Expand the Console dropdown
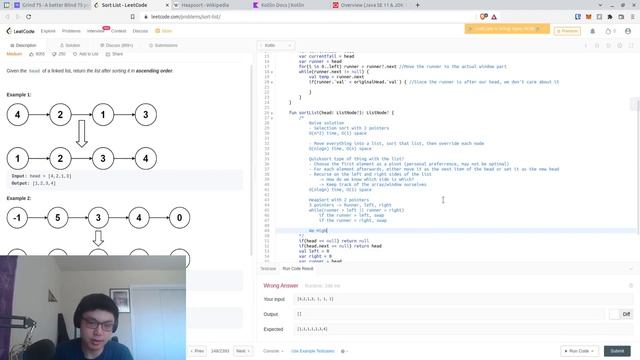 click(273, 351)
